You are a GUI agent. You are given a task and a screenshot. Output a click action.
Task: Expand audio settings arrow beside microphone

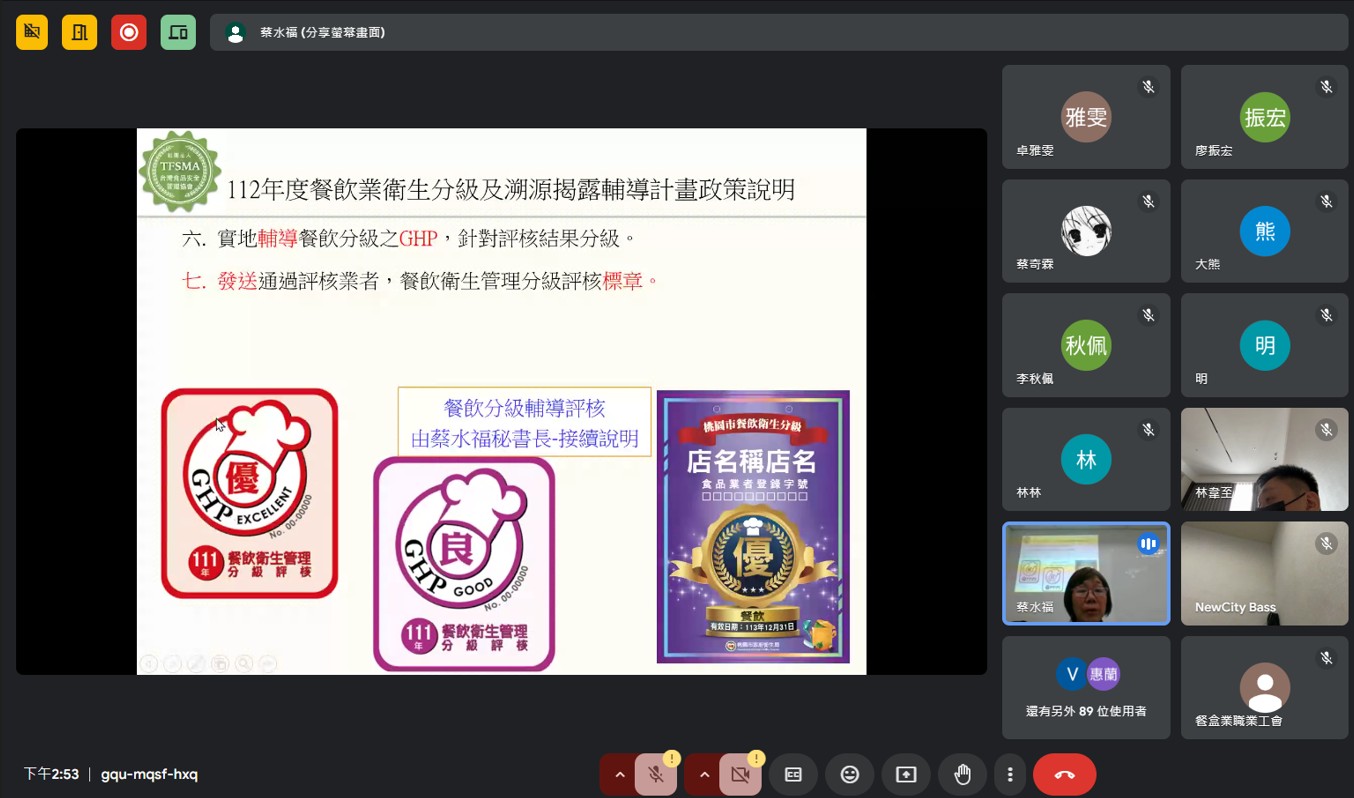coord(619,775)
